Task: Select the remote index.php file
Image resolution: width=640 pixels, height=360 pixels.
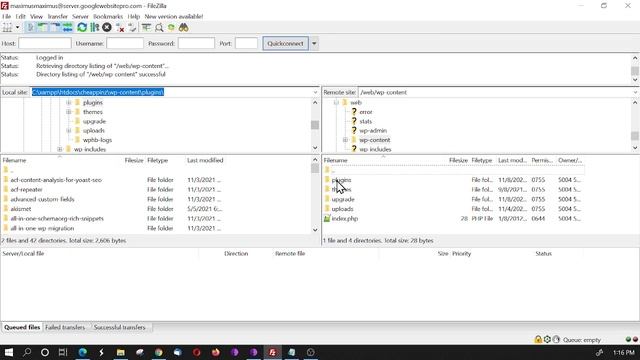Action: pyautogui.click(x=345, y=219)
